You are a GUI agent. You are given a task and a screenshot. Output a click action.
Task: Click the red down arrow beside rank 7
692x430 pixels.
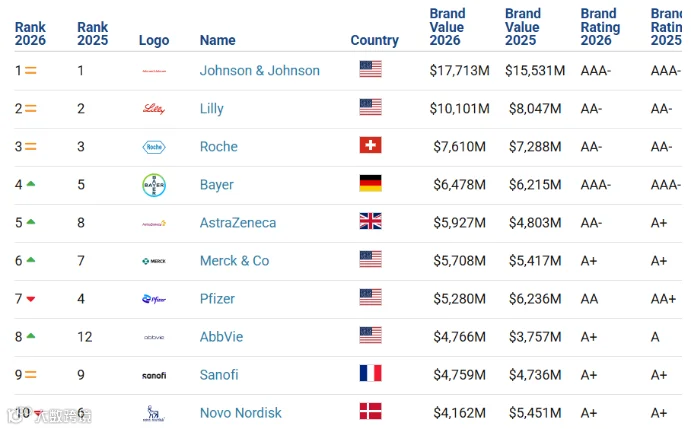[x=30, y=299]
